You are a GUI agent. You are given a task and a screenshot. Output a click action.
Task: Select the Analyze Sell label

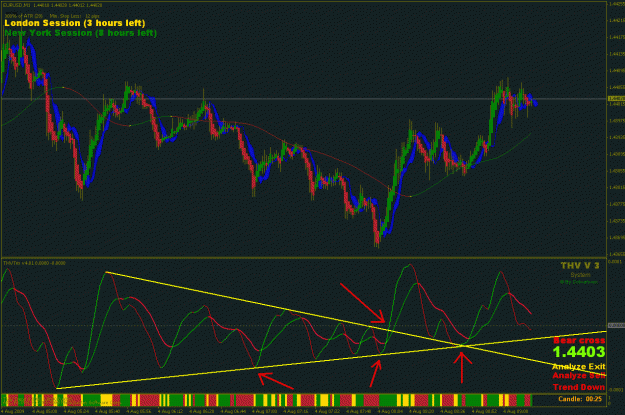click(x=579, y=376)
